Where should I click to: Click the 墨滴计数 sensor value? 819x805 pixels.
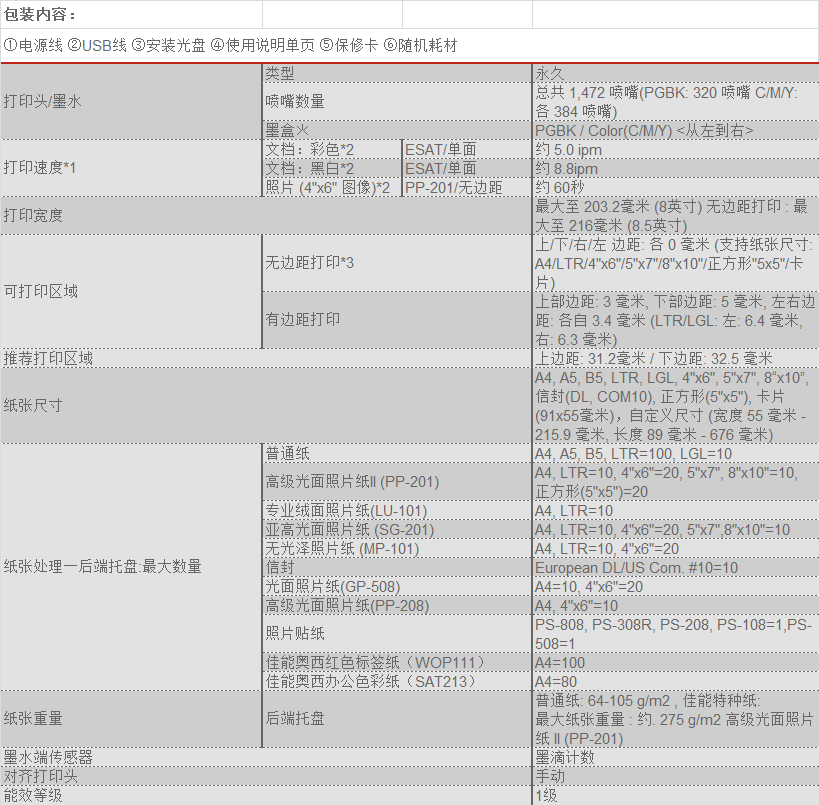coord(565,757)
